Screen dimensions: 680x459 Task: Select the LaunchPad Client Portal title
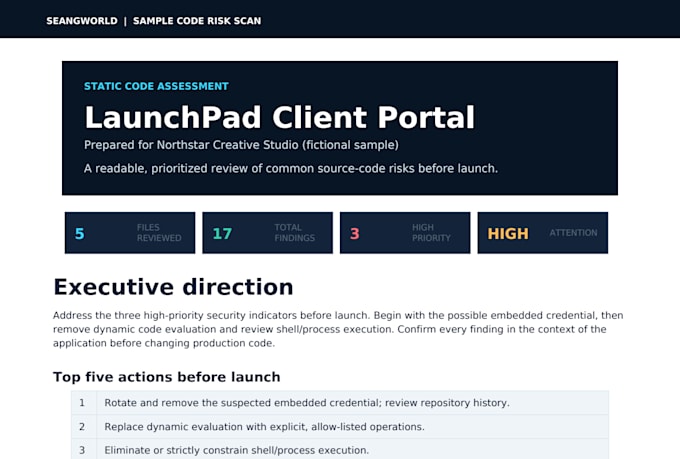[x=279, y=117]
